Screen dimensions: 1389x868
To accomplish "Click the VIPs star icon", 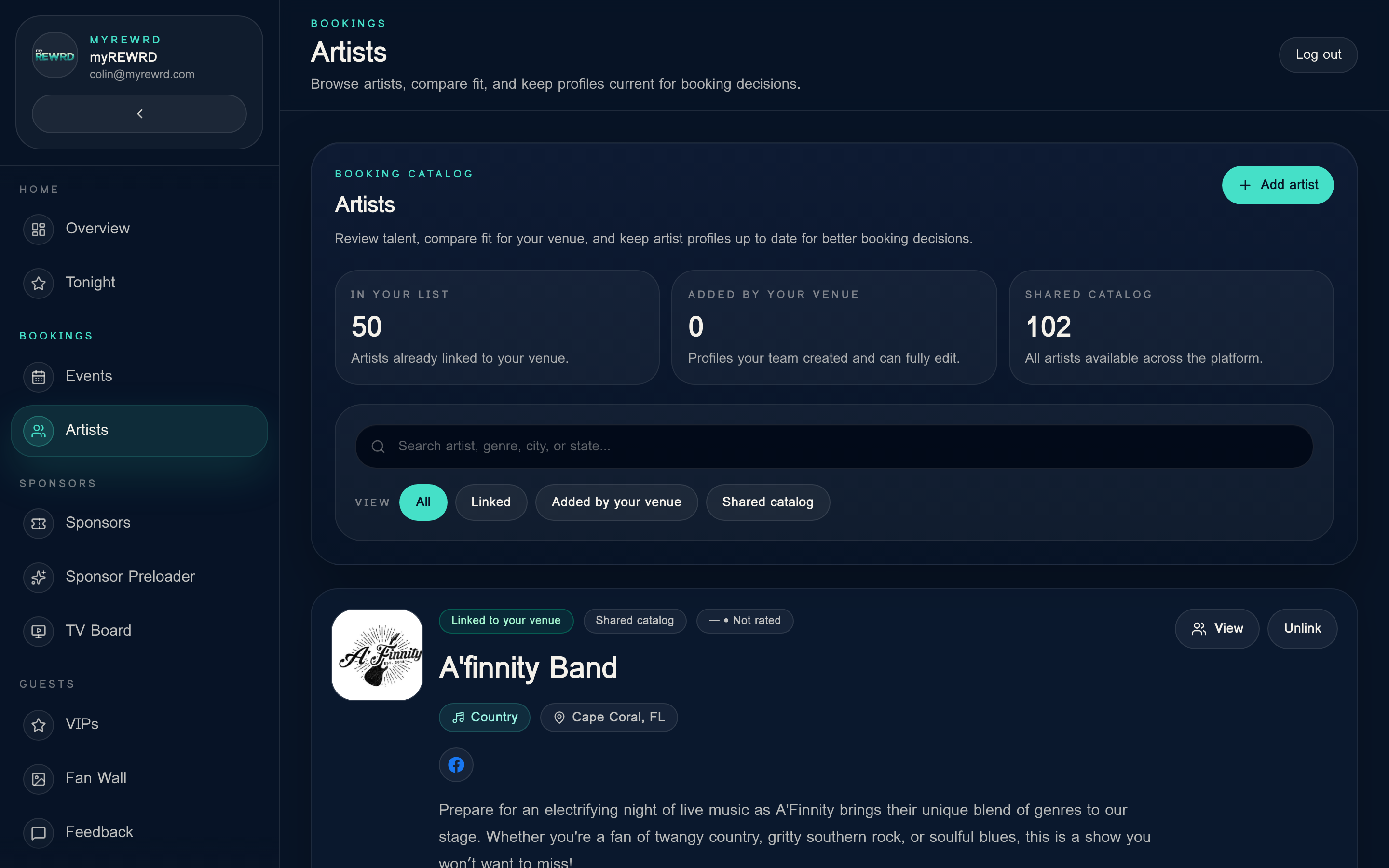I will coord(38,725).
